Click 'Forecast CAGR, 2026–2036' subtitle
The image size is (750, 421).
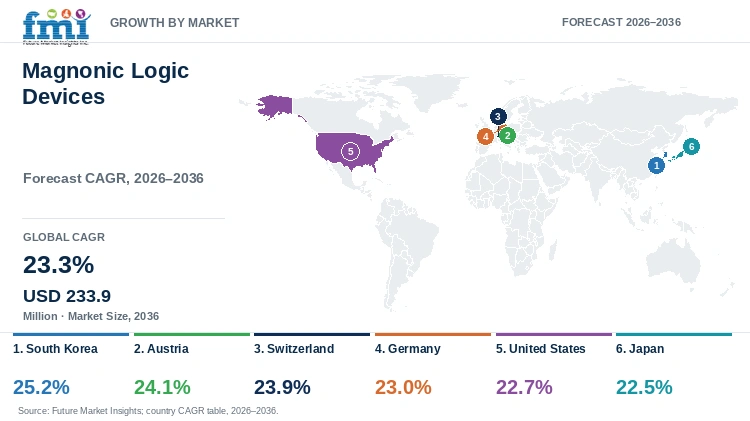[113, 178]
